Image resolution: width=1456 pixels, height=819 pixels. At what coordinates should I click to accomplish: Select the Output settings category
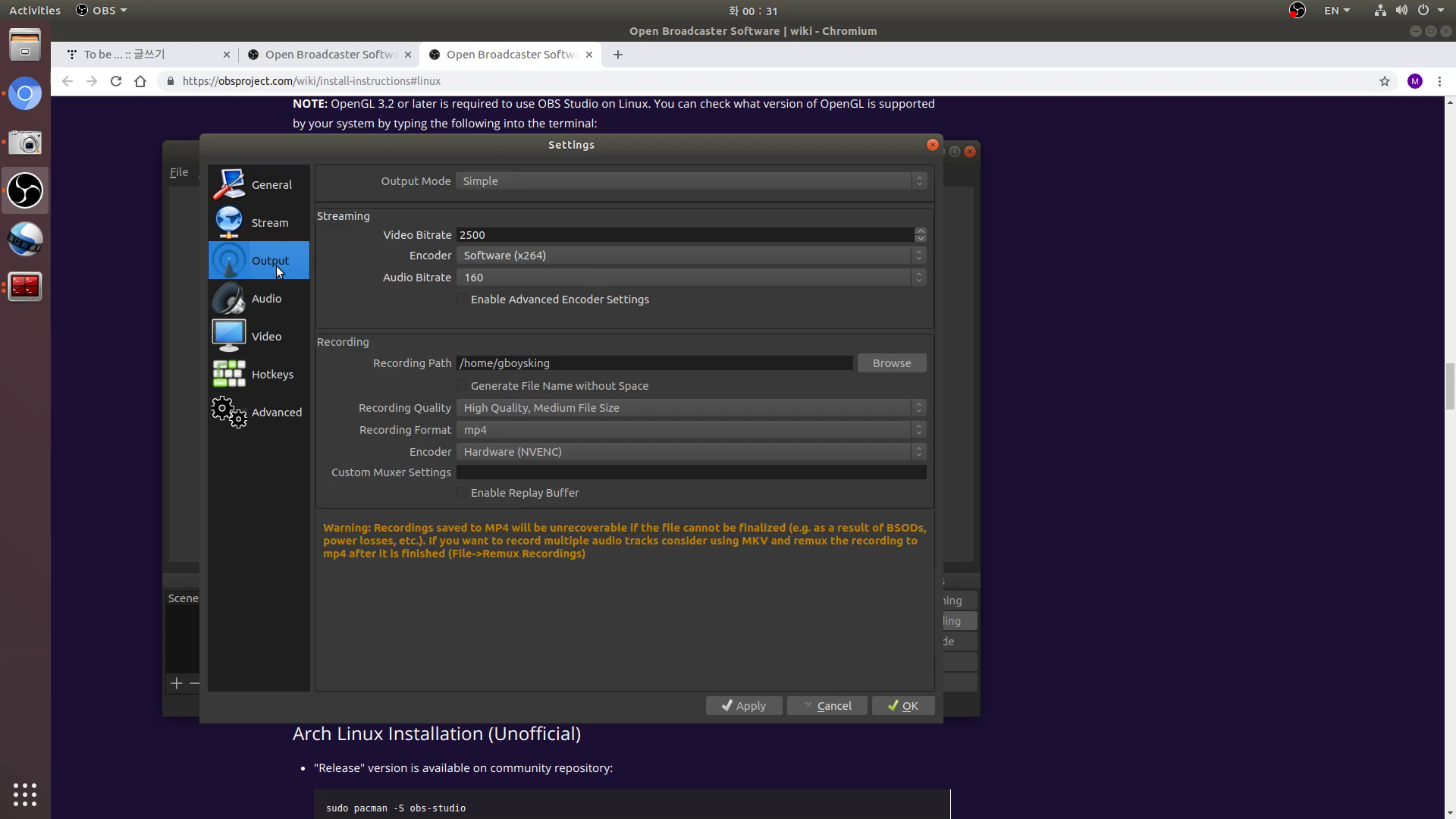click(x=259, y=260)
